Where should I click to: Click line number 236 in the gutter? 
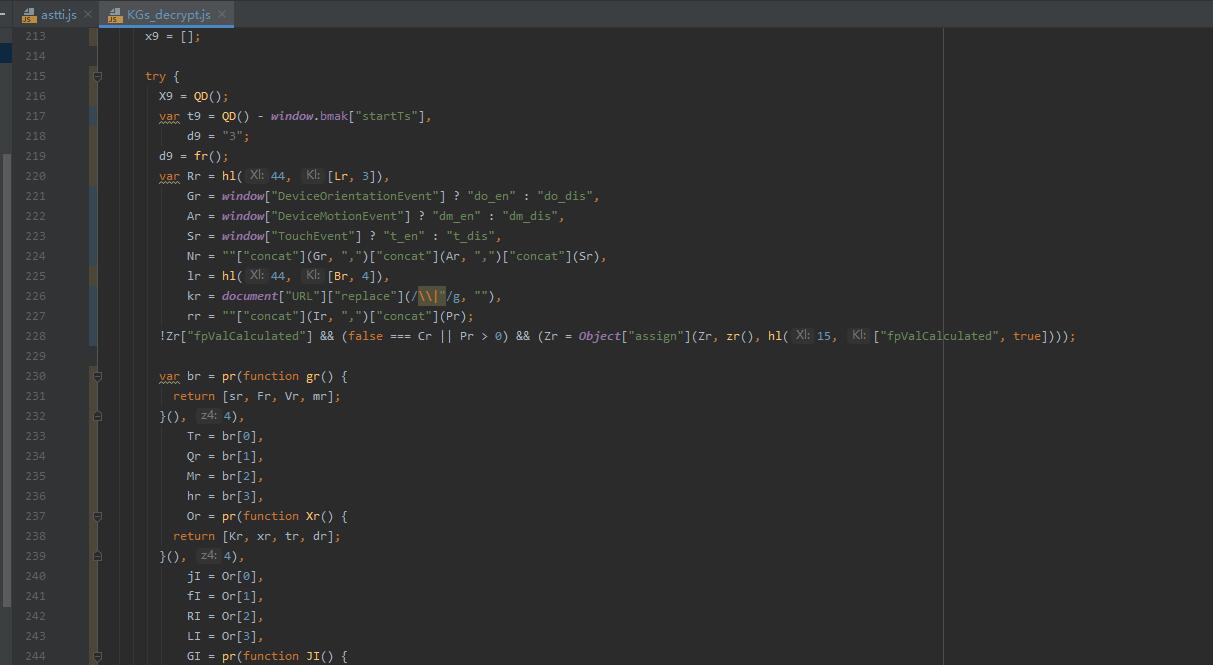click(35, 496)
